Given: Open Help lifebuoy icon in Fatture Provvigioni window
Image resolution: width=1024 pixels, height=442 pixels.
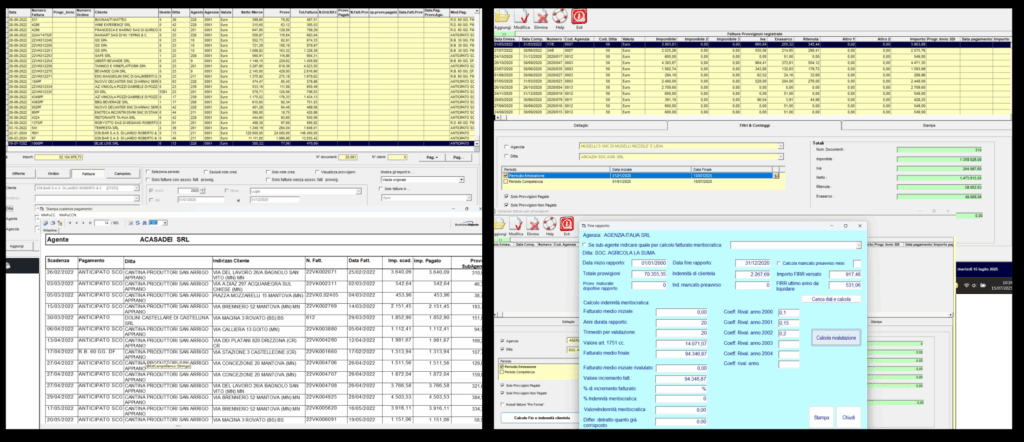Looking at the screenshot, I should (560, 16).
